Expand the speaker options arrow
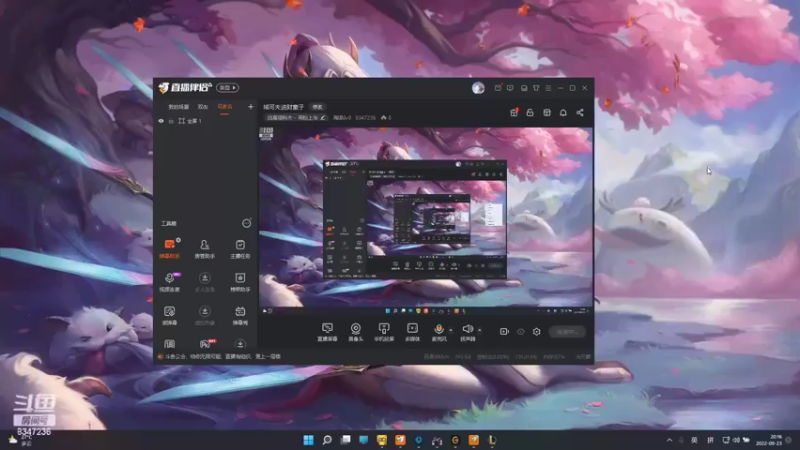Screen dimensions: 800x450 click(x=479, y=330)
